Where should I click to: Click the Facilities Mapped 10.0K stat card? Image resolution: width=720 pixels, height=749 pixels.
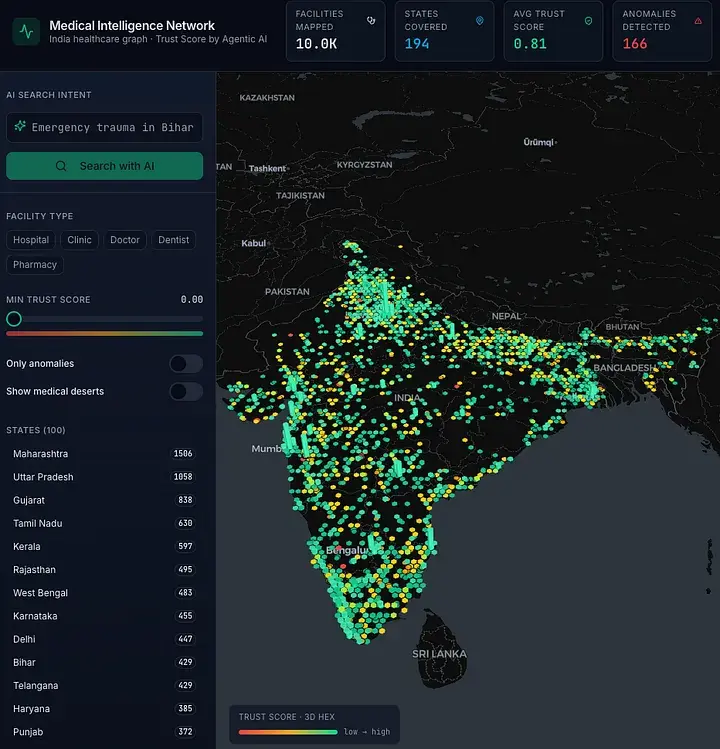(335, 31)
